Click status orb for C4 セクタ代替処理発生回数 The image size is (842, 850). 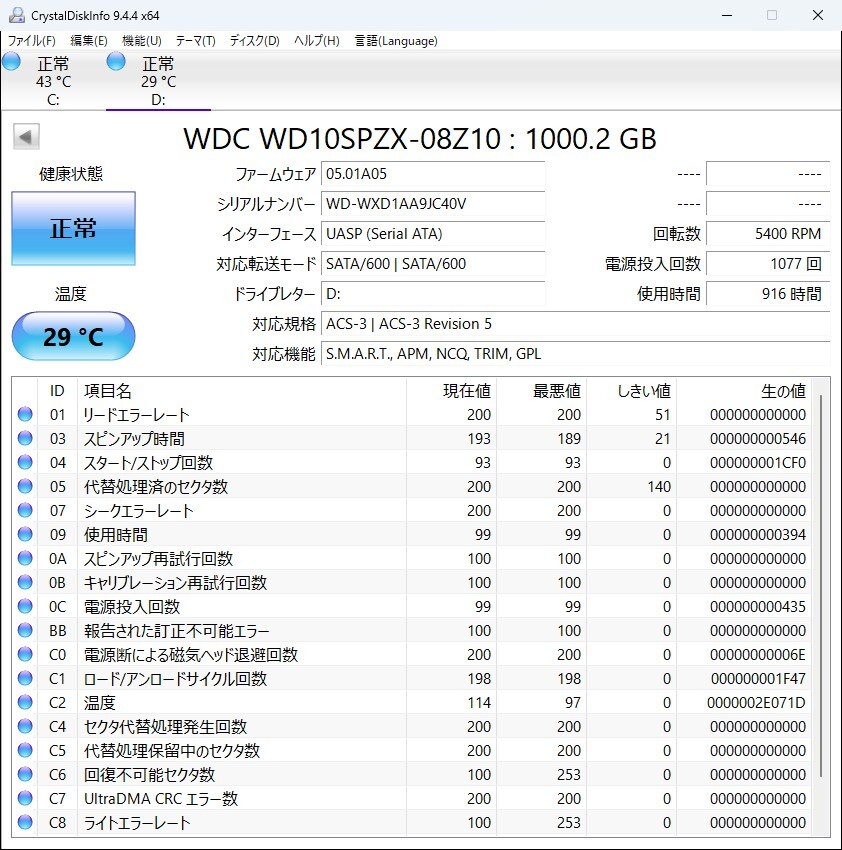click(25, 726)
